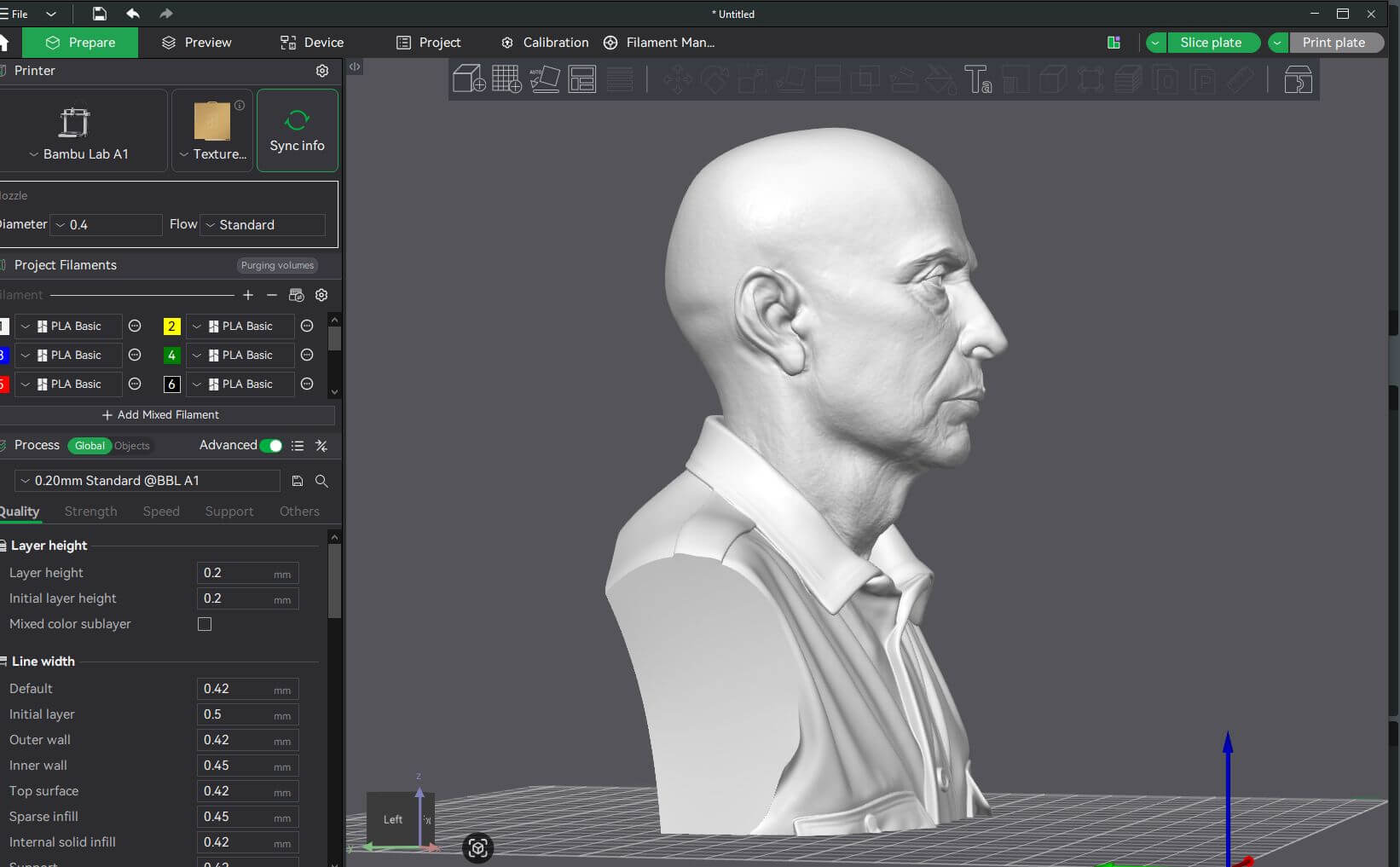The width and height of the screenshot is (1400, 867).
Task: Open Filament Manager tab
Action: click(659, 43)
